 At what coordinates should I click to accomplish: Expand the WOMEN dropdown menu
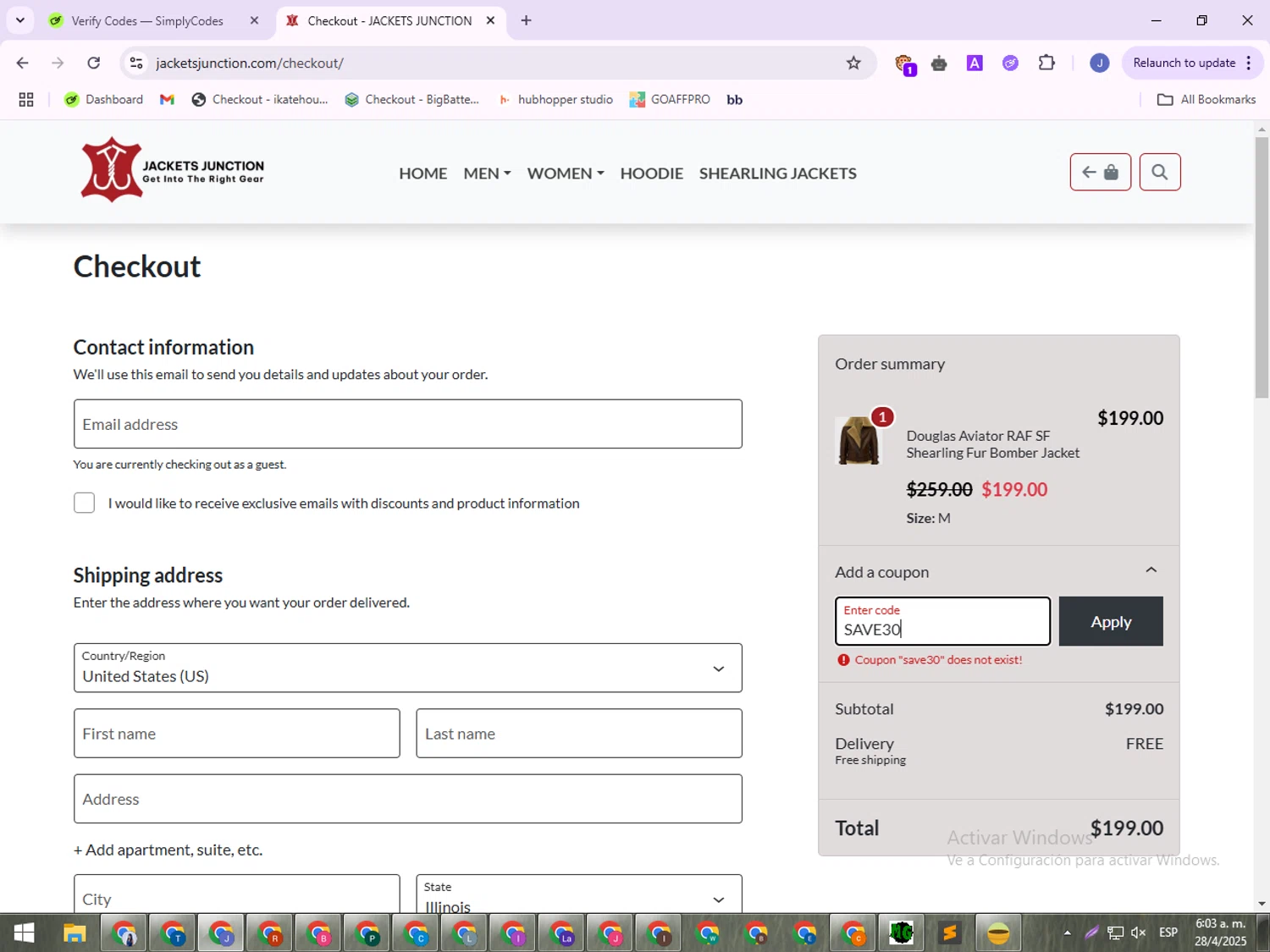click(x=566, y=173)
